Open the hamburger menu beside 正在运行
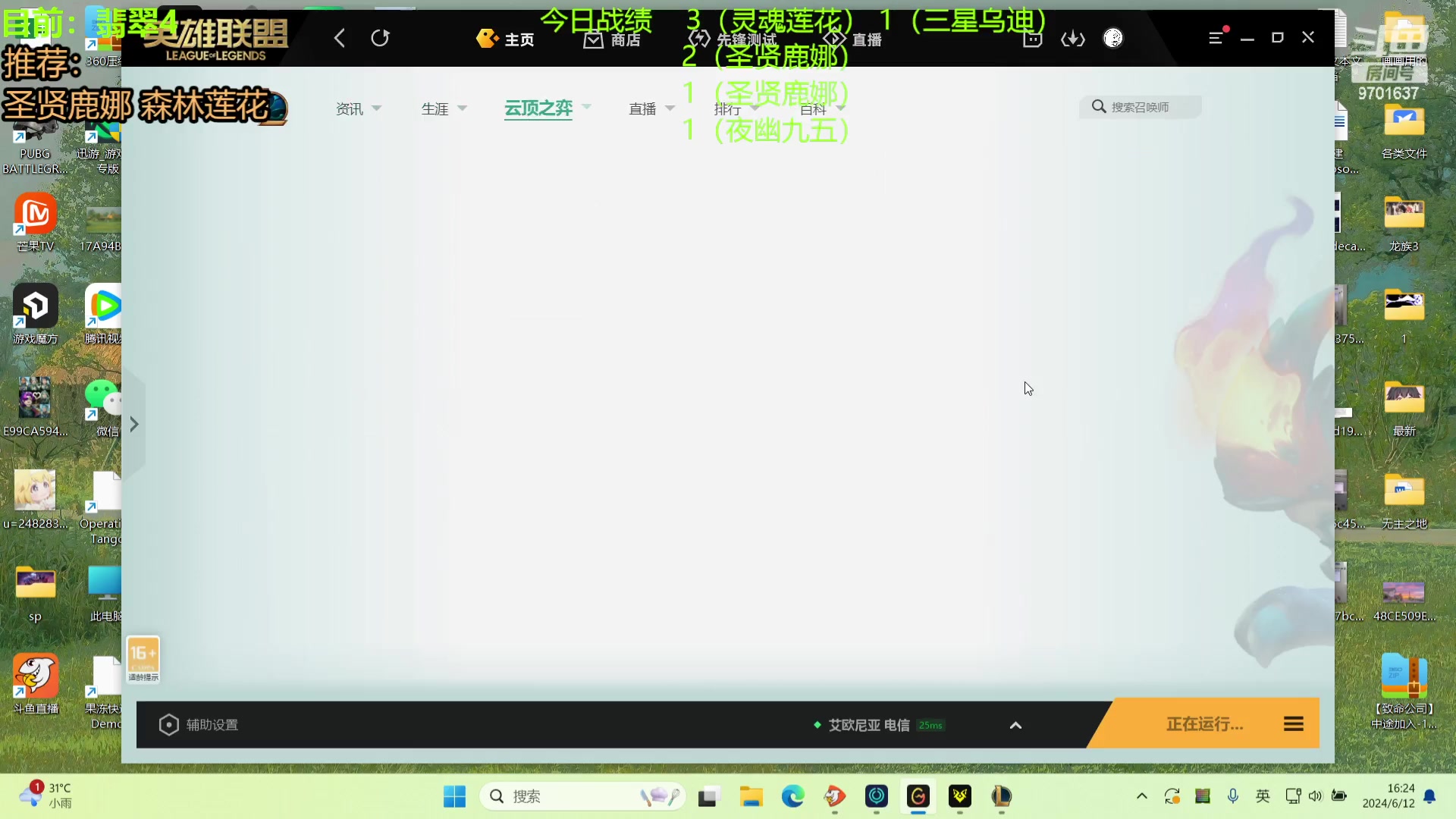Screen dimensions: 1456x819 [1293, 724]
